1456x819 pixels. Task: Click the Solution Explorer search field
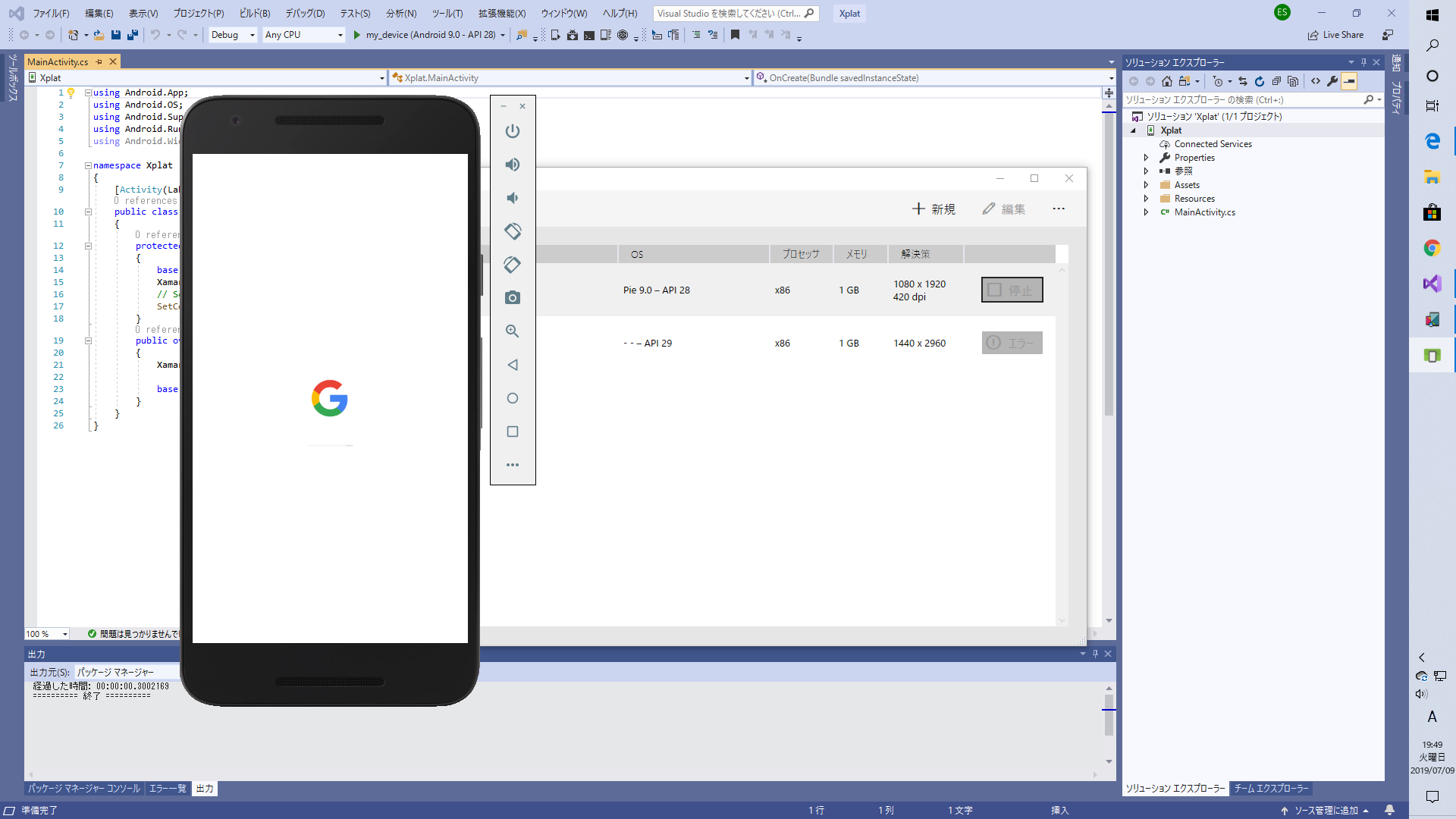[1242, 100]
